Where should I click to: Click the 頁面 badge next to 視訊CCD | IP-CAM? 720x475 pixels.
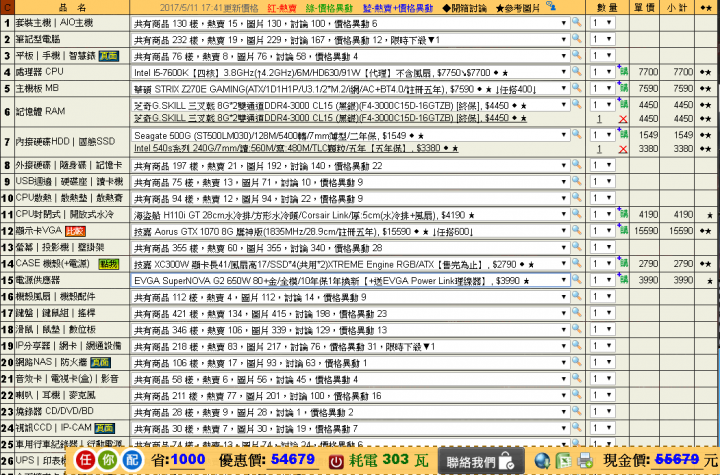click(104, 428)
